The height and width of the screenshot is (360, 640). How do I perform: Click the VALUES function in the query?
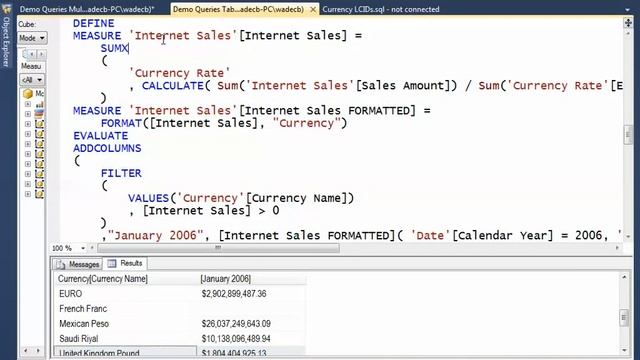coord(149,198)
